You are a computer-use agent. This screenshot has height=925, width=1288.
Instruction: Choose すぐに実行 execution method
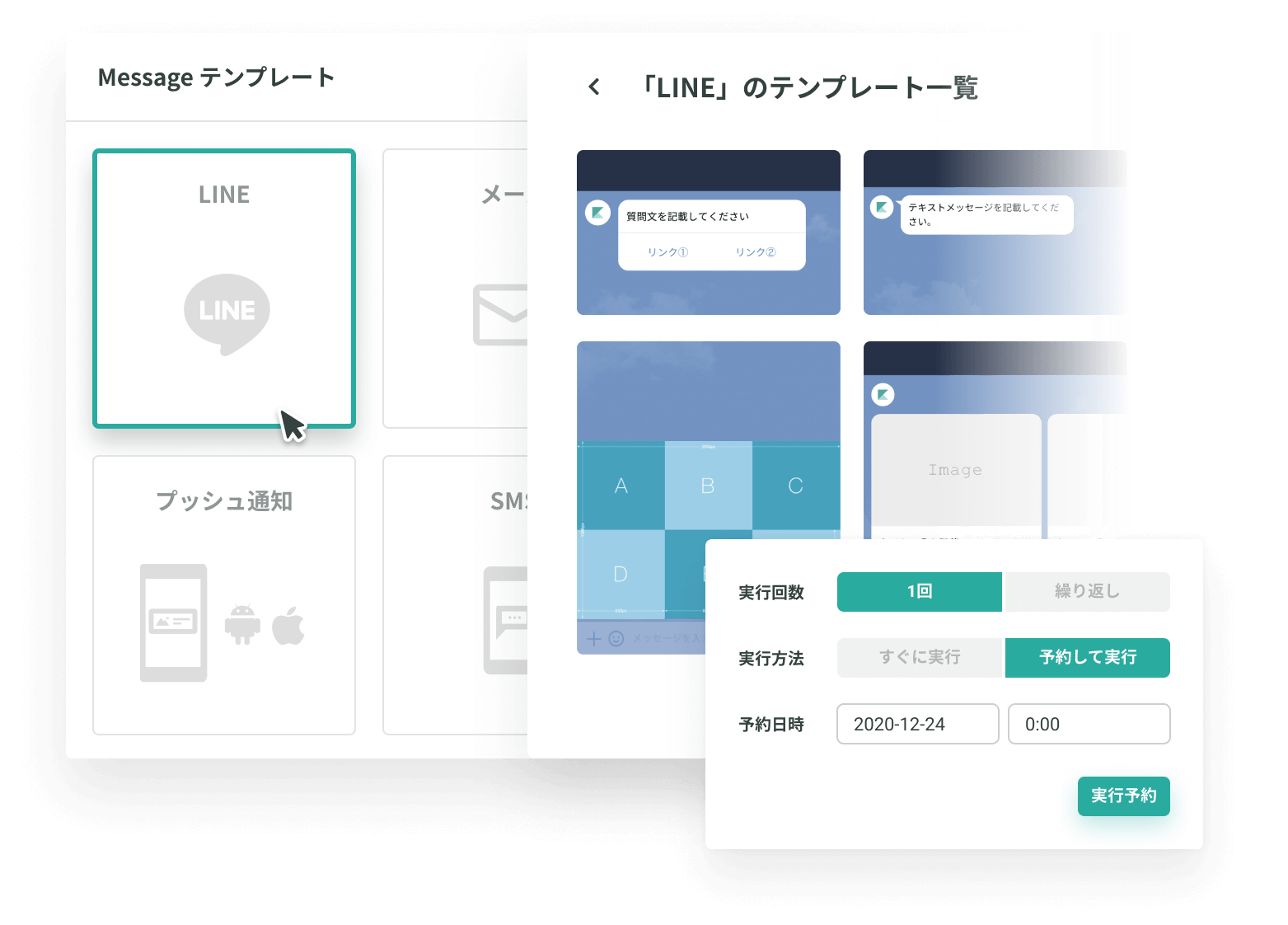tap(920, 658)
